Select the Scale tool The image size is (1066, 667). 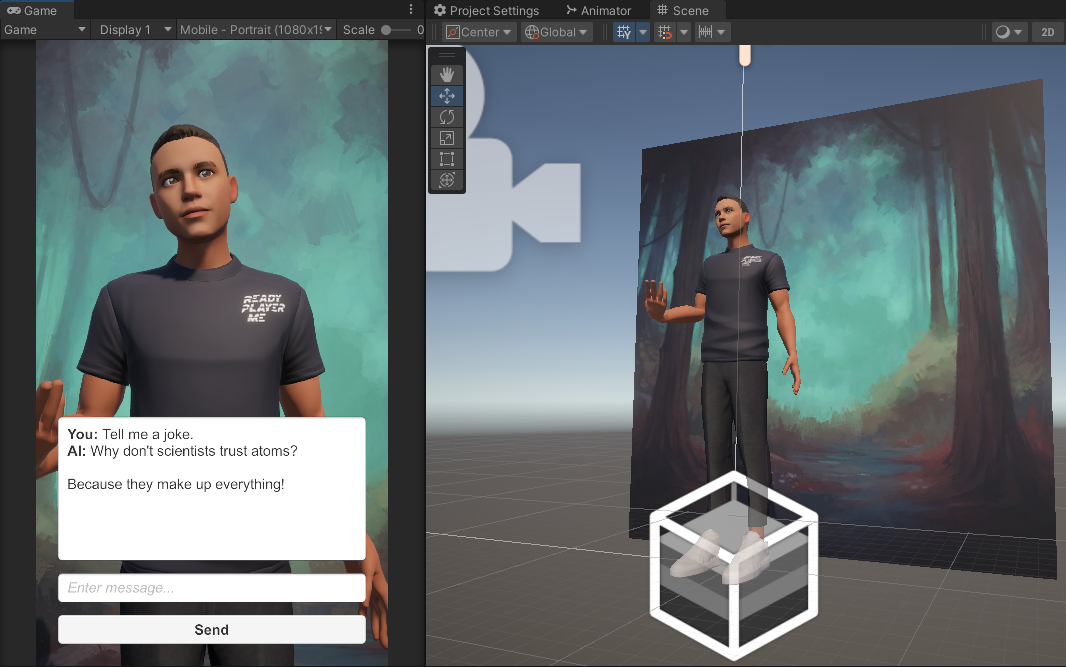click(x=447, y=138)
